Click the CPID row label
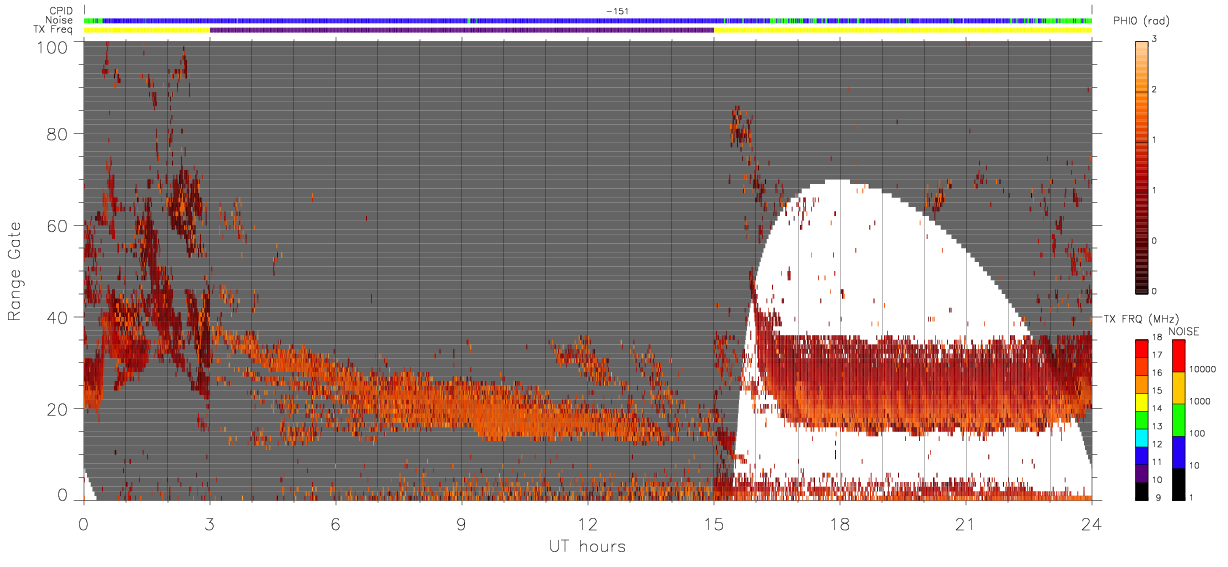1228x567 pixels. click(62, 11)
